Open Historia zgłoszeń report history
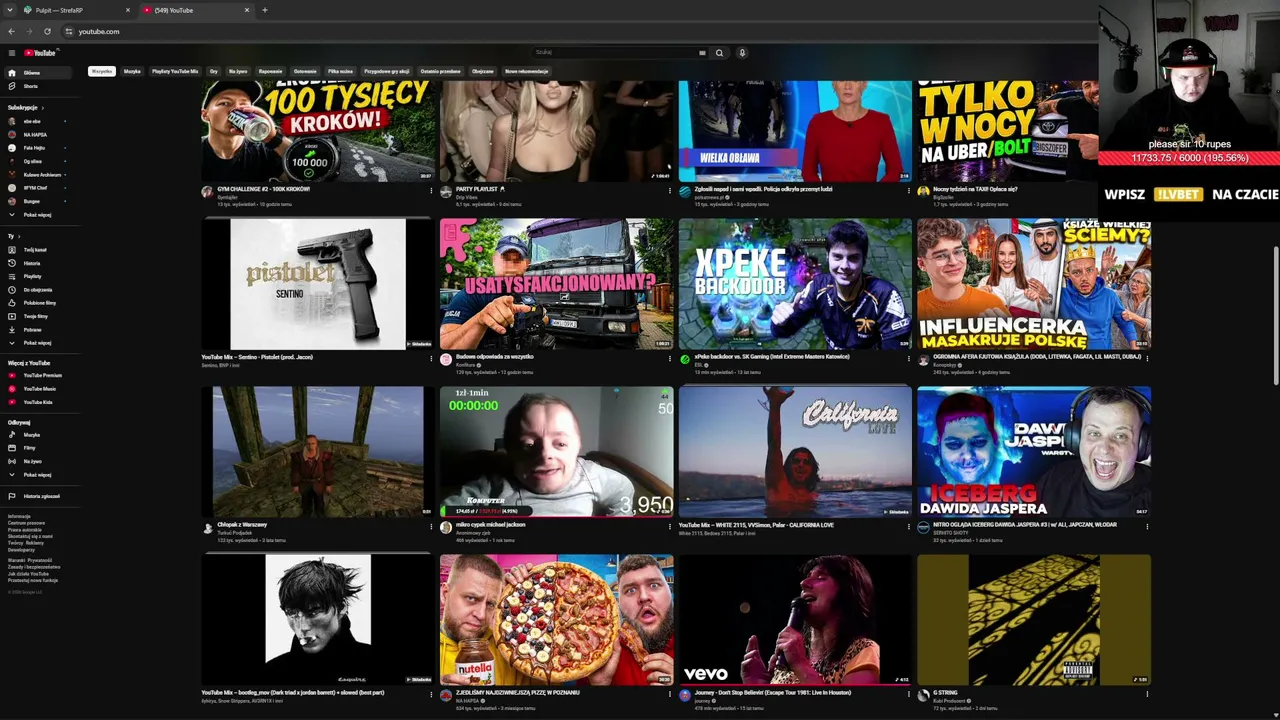The height and width of the screenshot is (720, 1280). coord(36,496)
